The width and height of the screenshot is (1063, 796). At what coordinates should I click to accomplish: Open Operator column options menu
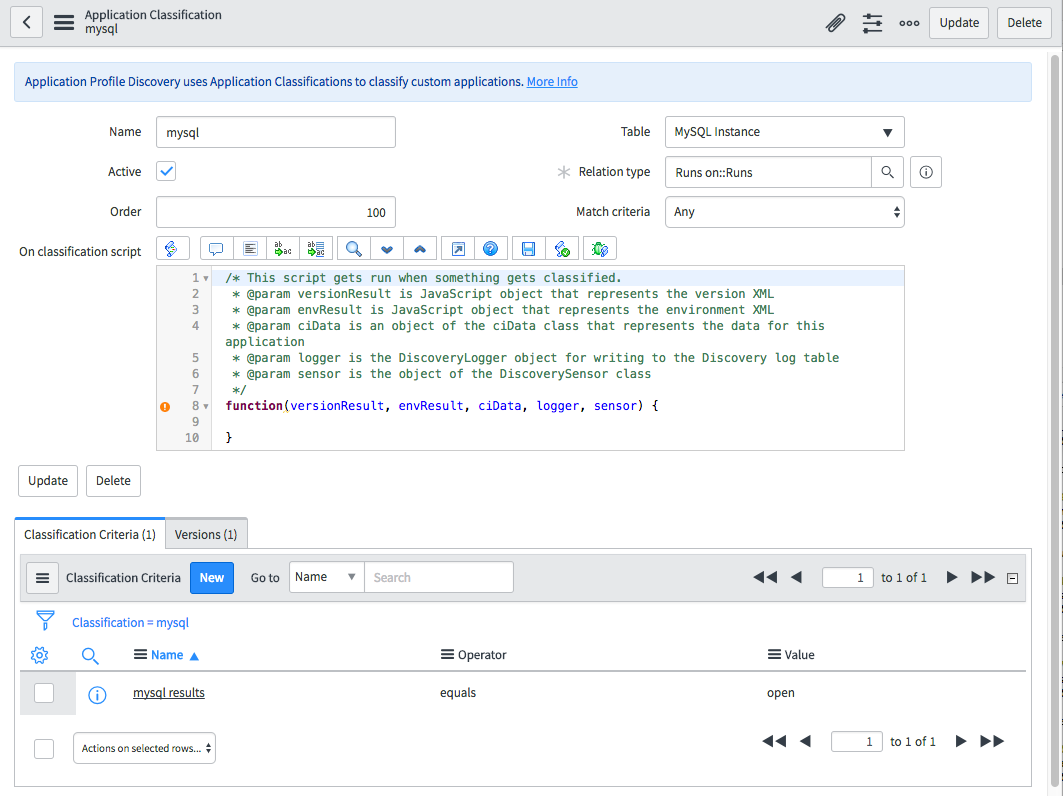[x=447, y=654]
